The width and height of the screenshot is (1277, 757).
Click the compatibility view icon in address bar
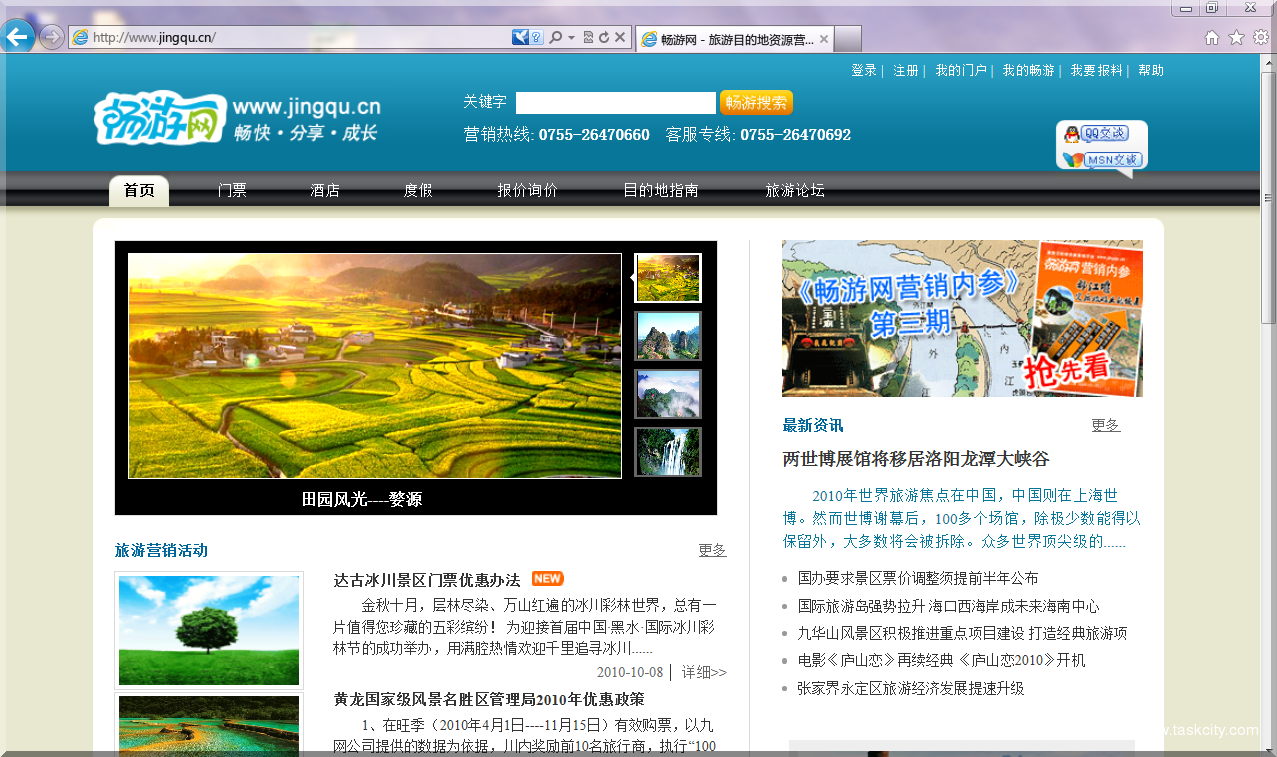pos(588,38)
